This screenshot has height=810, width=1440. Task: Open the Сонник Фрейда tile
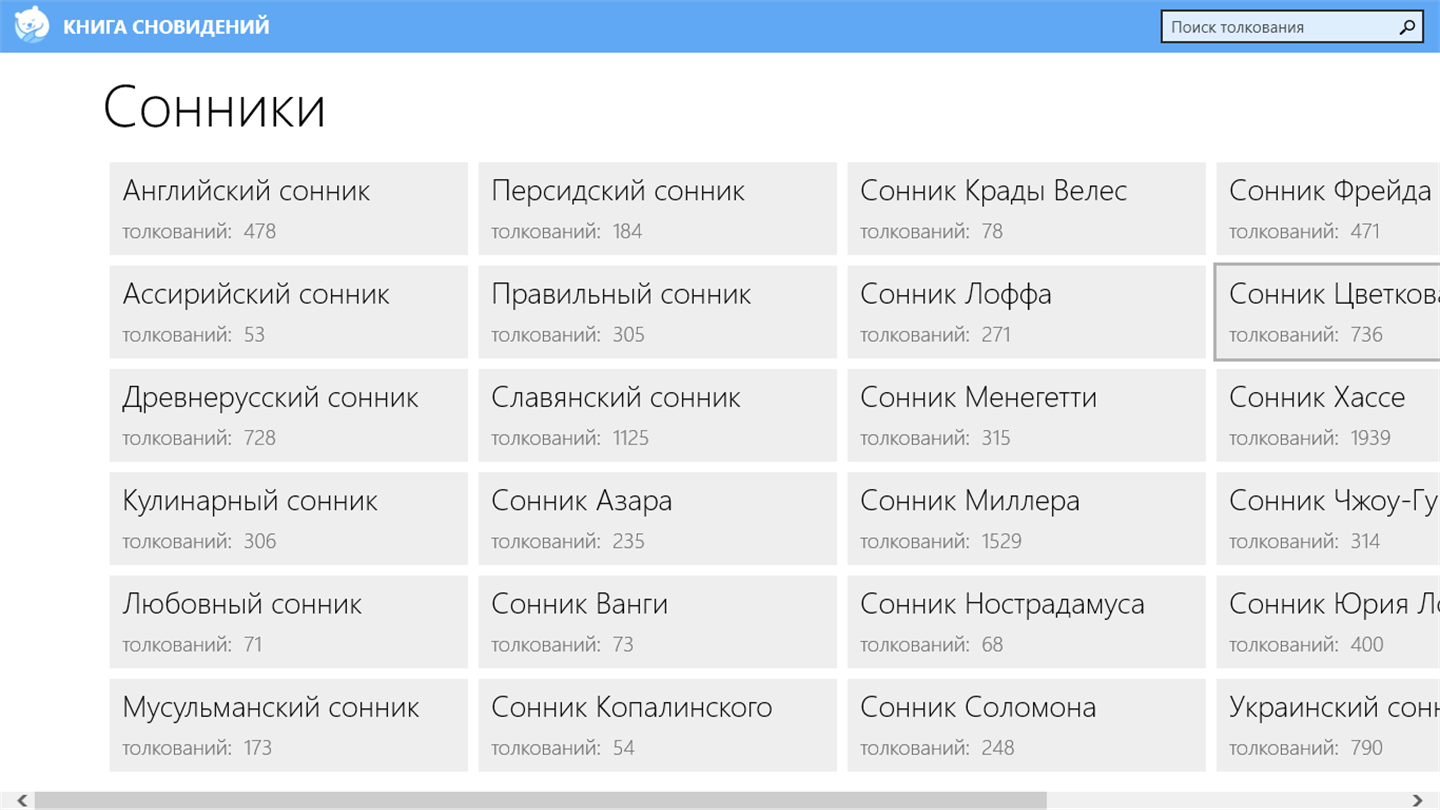coord(1328,209)
